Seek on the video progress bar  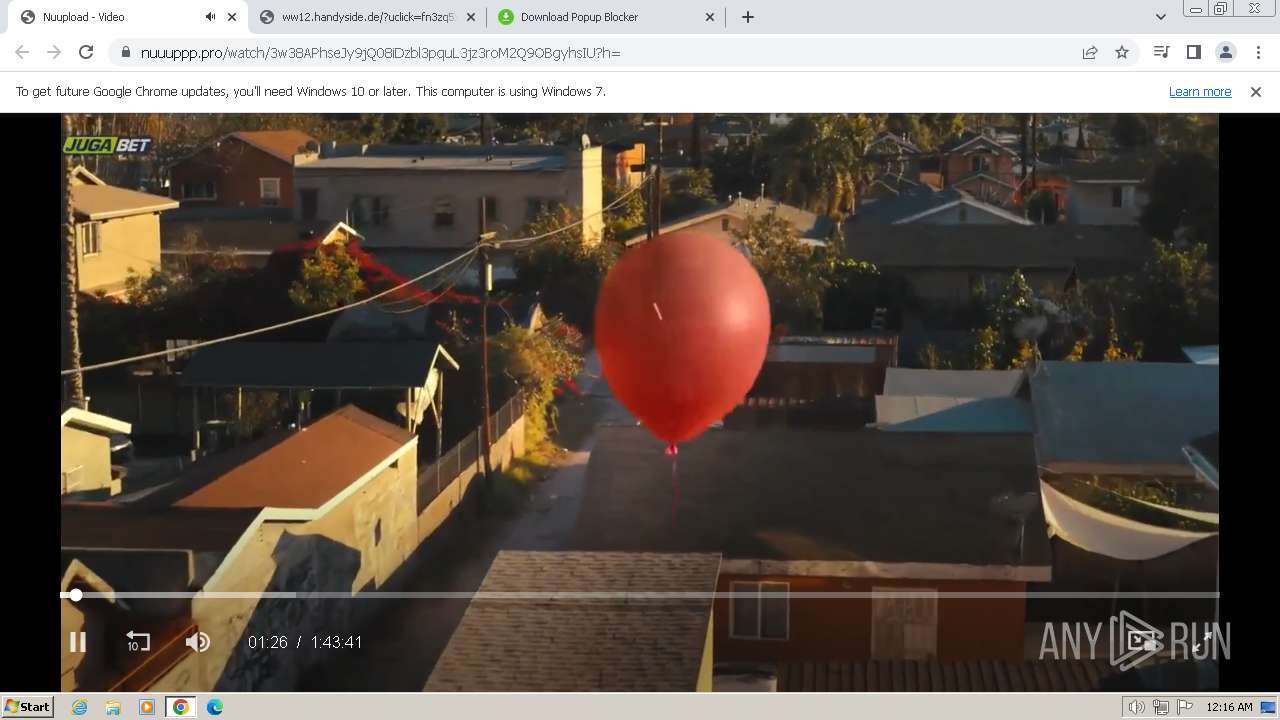pos(640,595)
